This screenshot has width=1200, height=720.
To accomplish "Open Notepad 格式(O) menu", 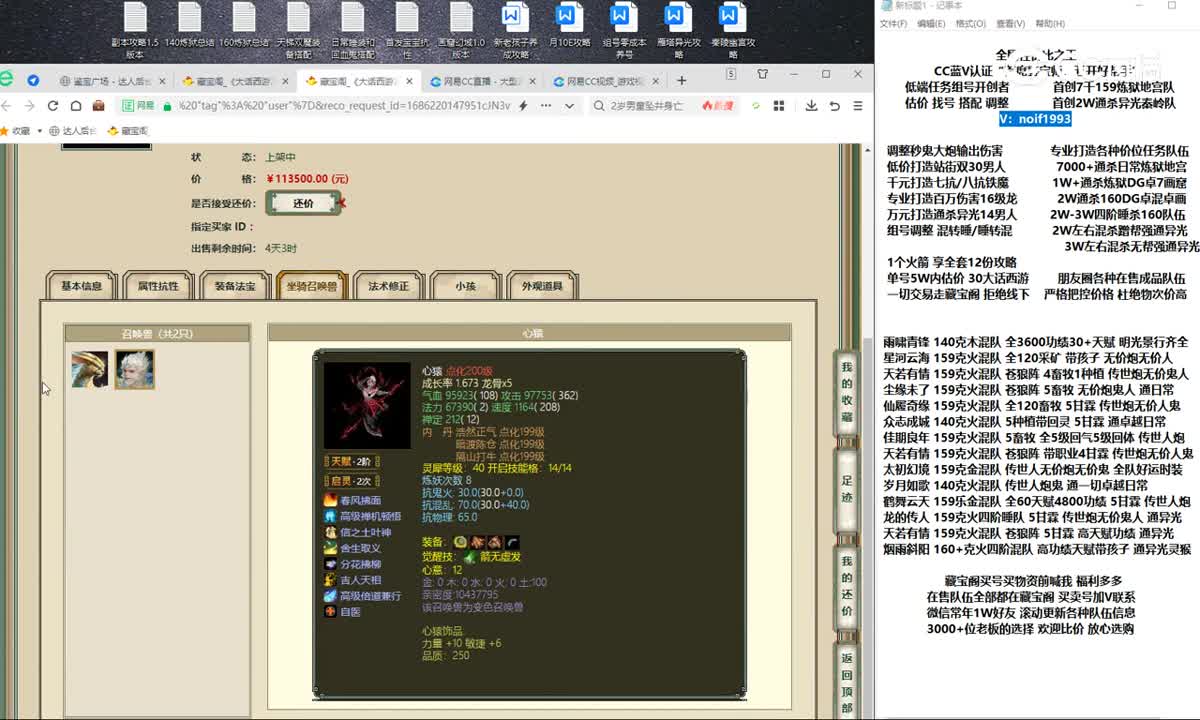I will coord(970,24).
